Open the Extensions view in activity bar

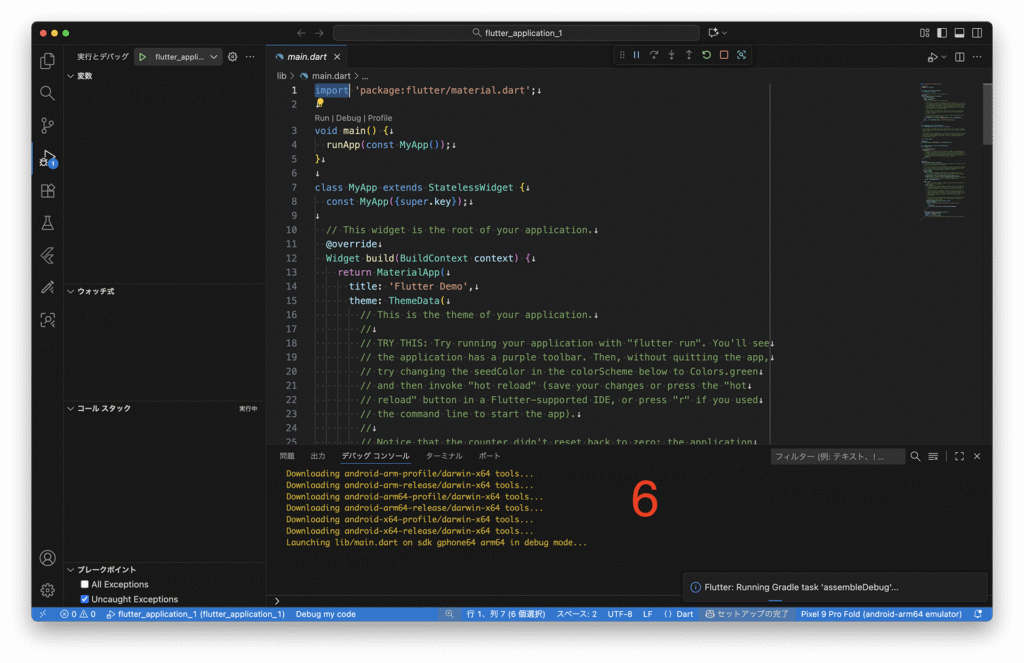click(47, 190)
